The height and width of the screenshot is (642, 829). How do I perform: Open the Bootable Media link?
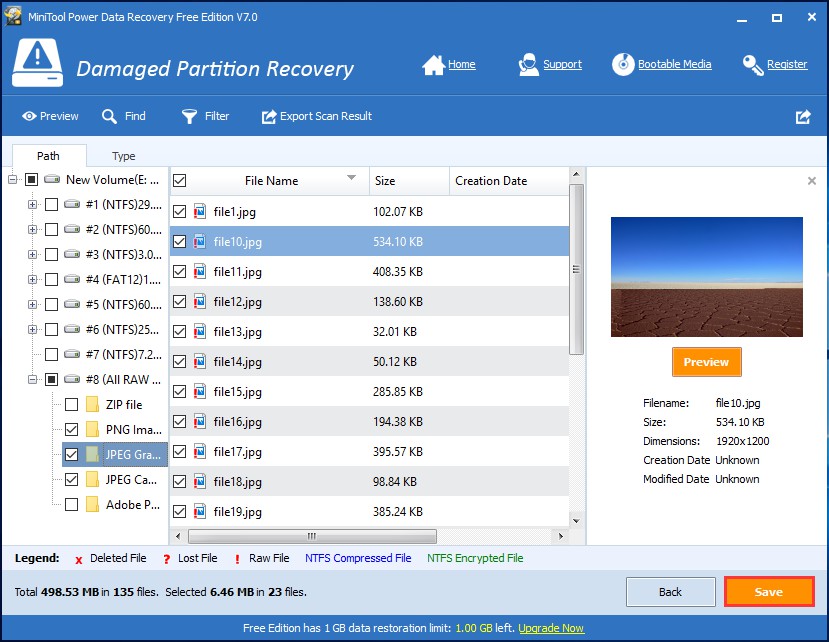coord(674,64)
